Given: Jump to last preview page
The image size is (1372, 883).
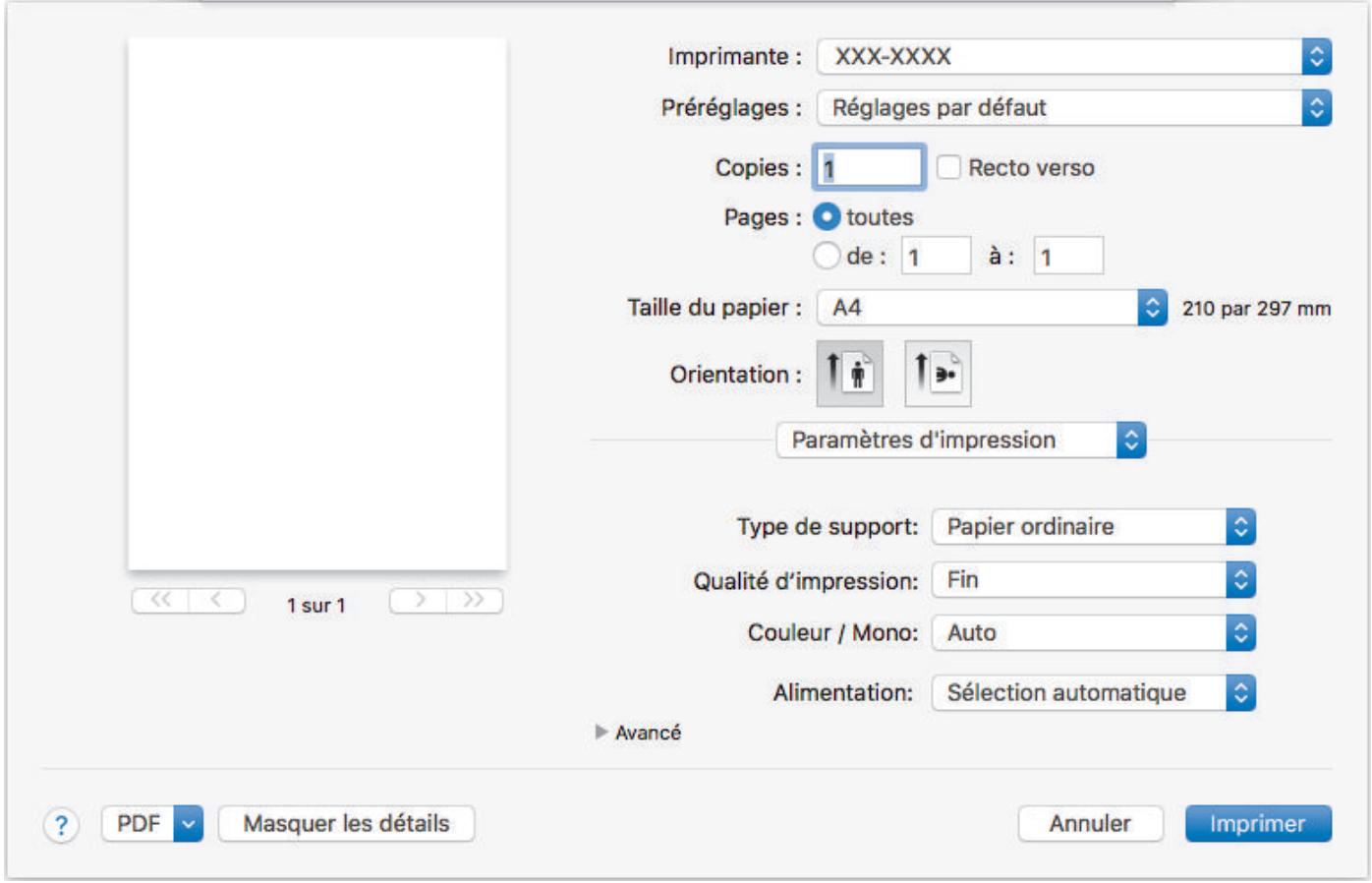Looking at the screenshot, I should click(x=475, y=600).
